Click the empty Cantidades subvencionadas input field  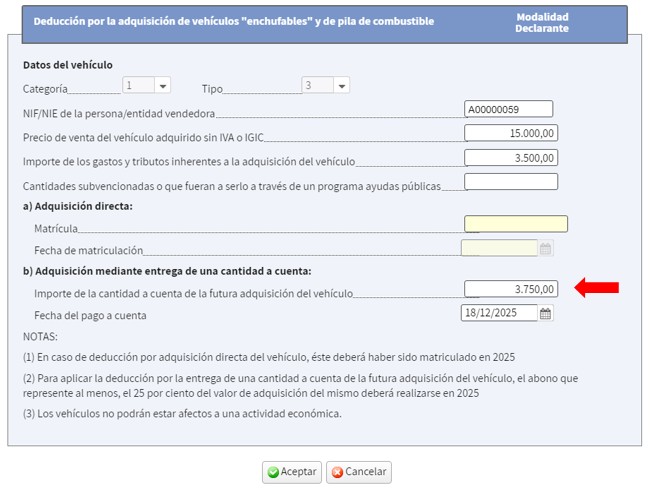[511, 181]
